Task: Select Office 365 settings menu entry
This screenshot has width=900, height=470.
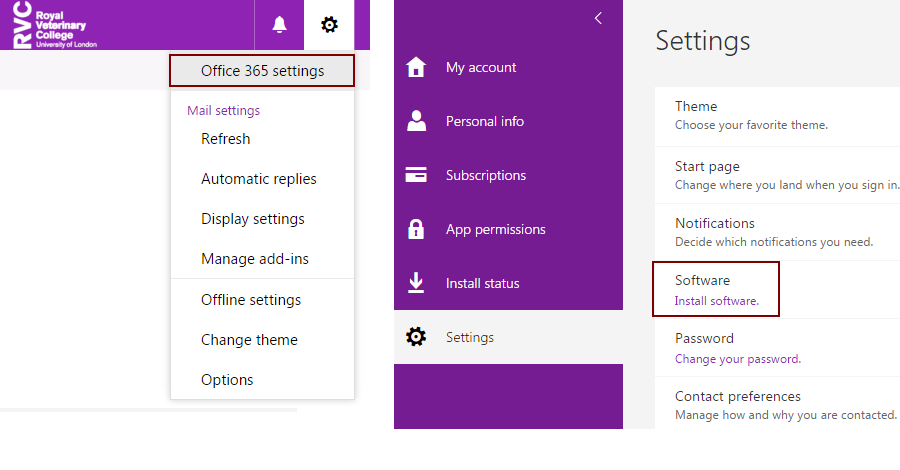Action: [262, 71]
